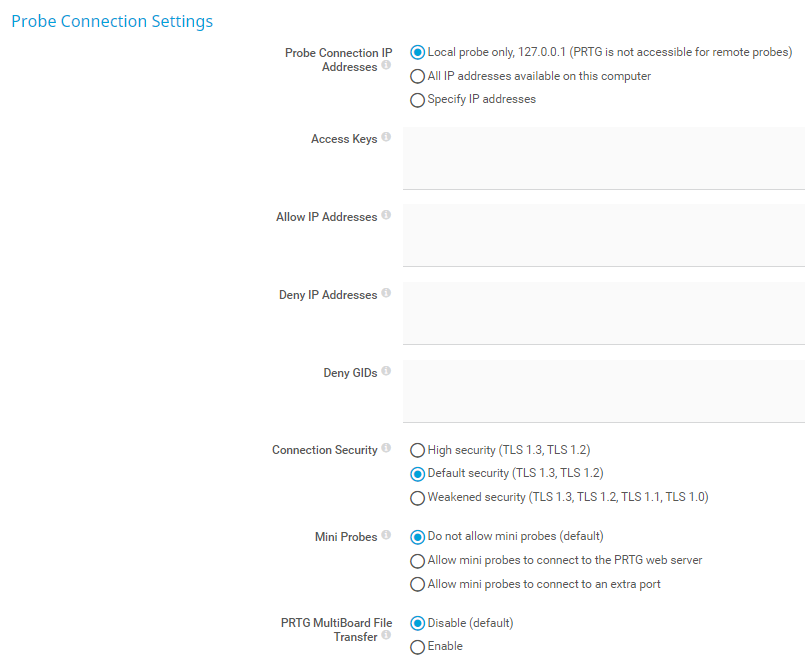805x671 pixels.
Task: Allow mini probes to connect to PRTG web server
Action: [418, 561]
